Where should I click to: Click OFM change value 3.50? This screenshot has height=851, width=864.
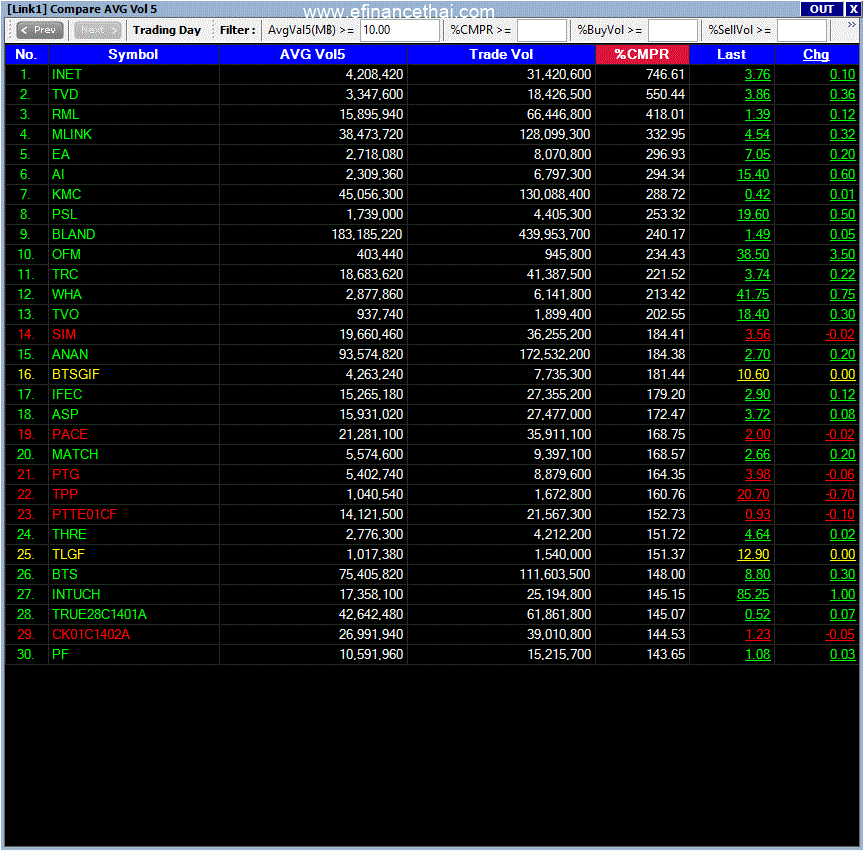pos(843,254)
